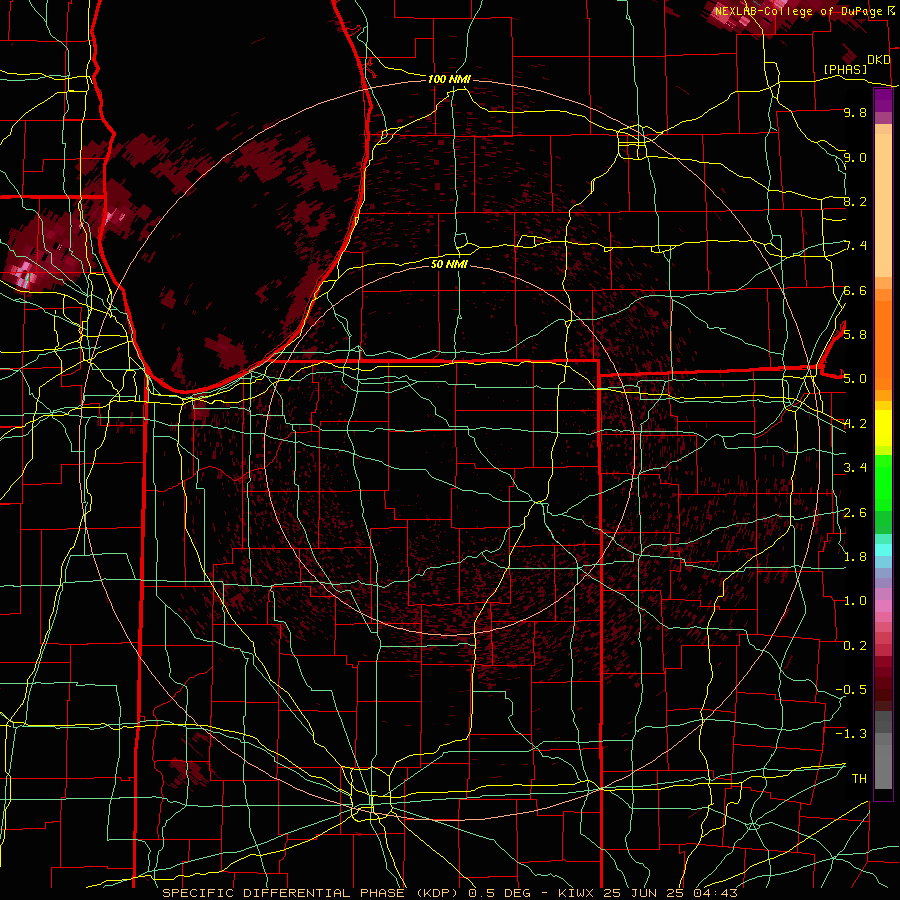Select the 9.8 value on the scale
This screenshot has width=900, height=900.
coord(855,112)
